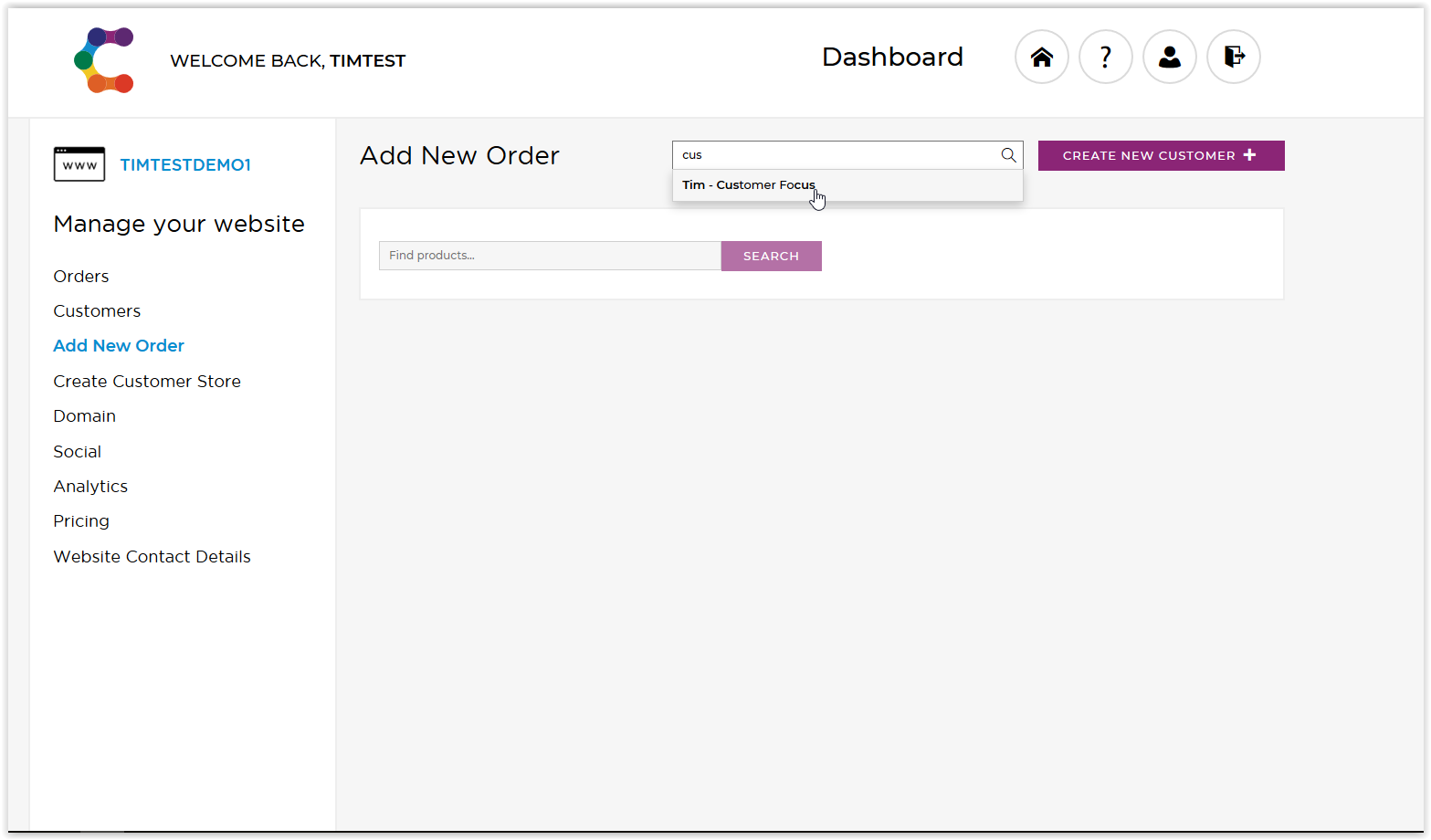This screenshot has height=840, width=1431.
Task: Click the colorful C logo
Action: pos(104,60)
